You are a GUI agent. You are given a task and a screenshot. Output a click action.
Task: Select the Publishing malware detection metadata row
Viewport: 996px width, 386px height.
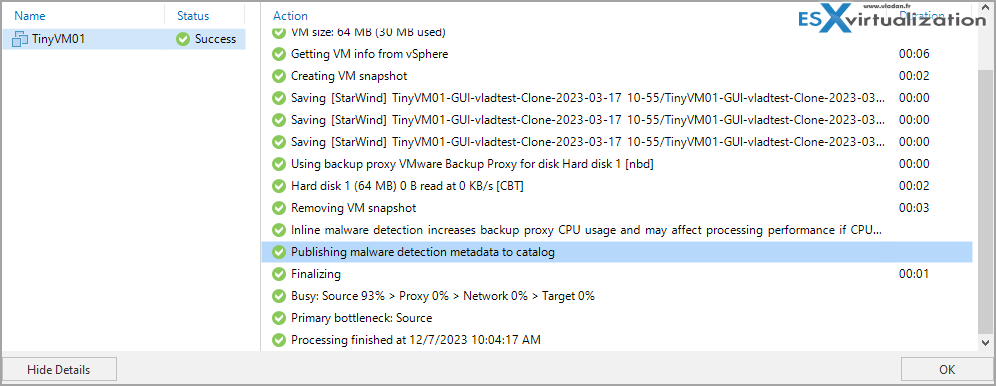click(x=617, y=252)
